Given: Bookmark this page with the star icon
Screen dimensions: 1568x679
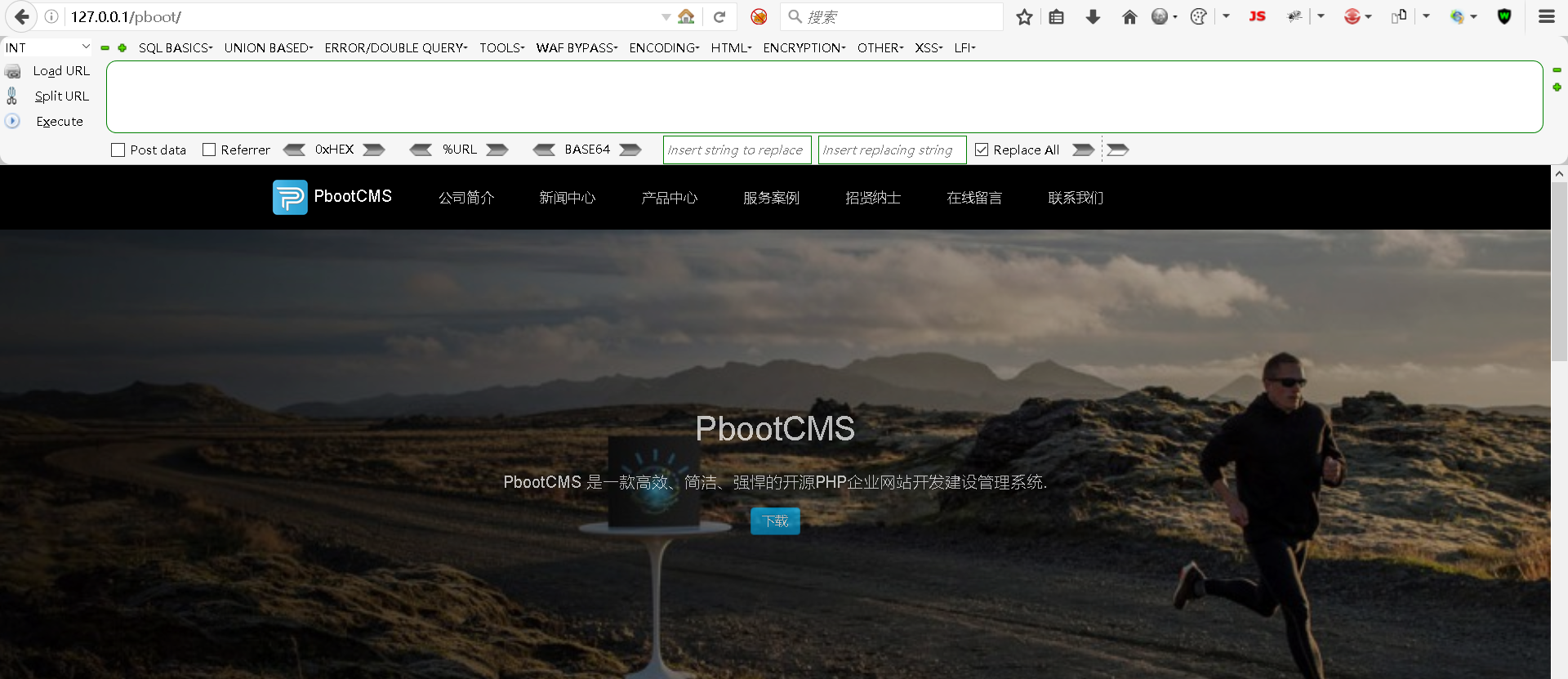Looking at the screenshot, I should (1024, 16).
